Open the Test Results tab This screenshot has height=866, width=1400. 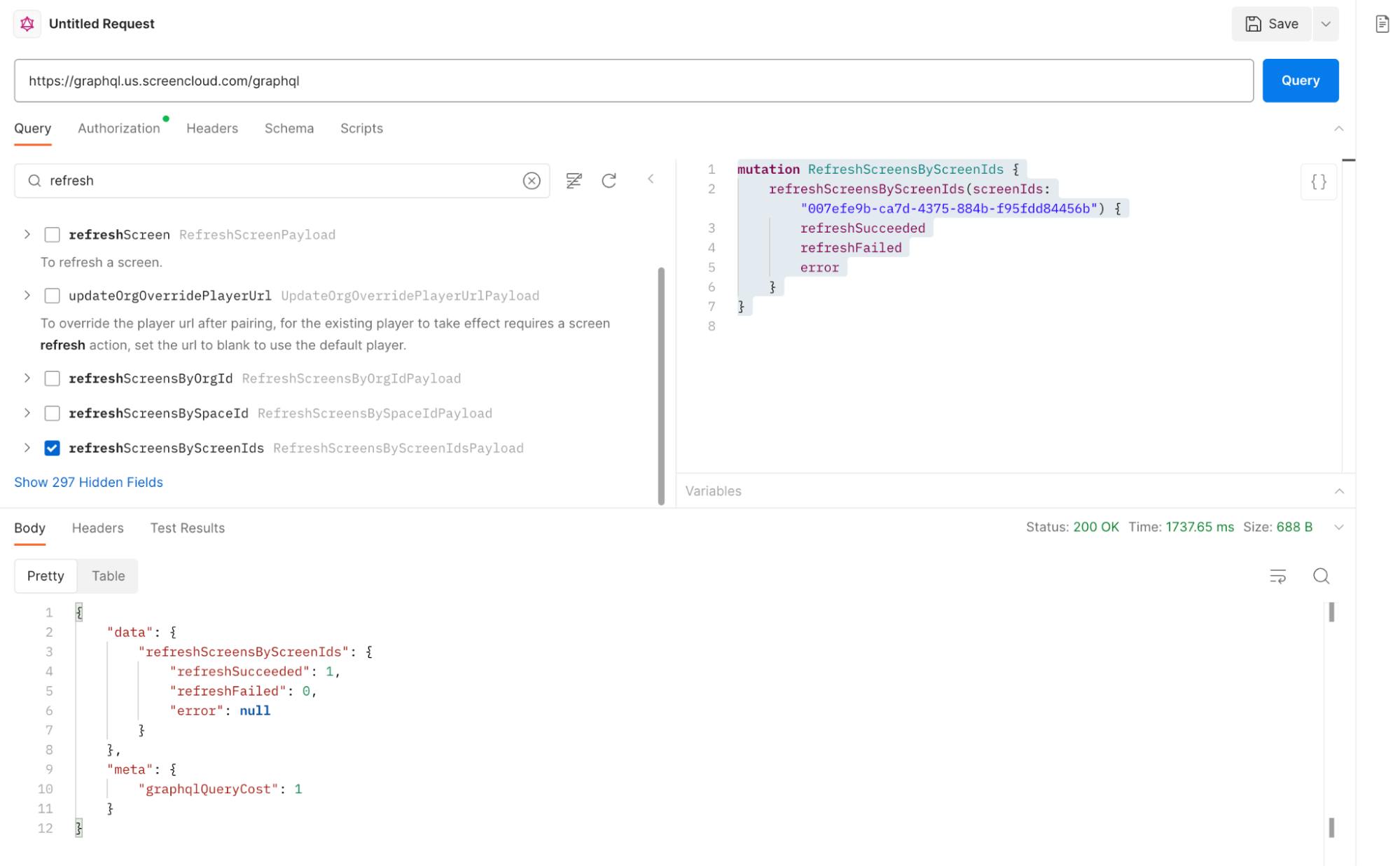[188, 528]
